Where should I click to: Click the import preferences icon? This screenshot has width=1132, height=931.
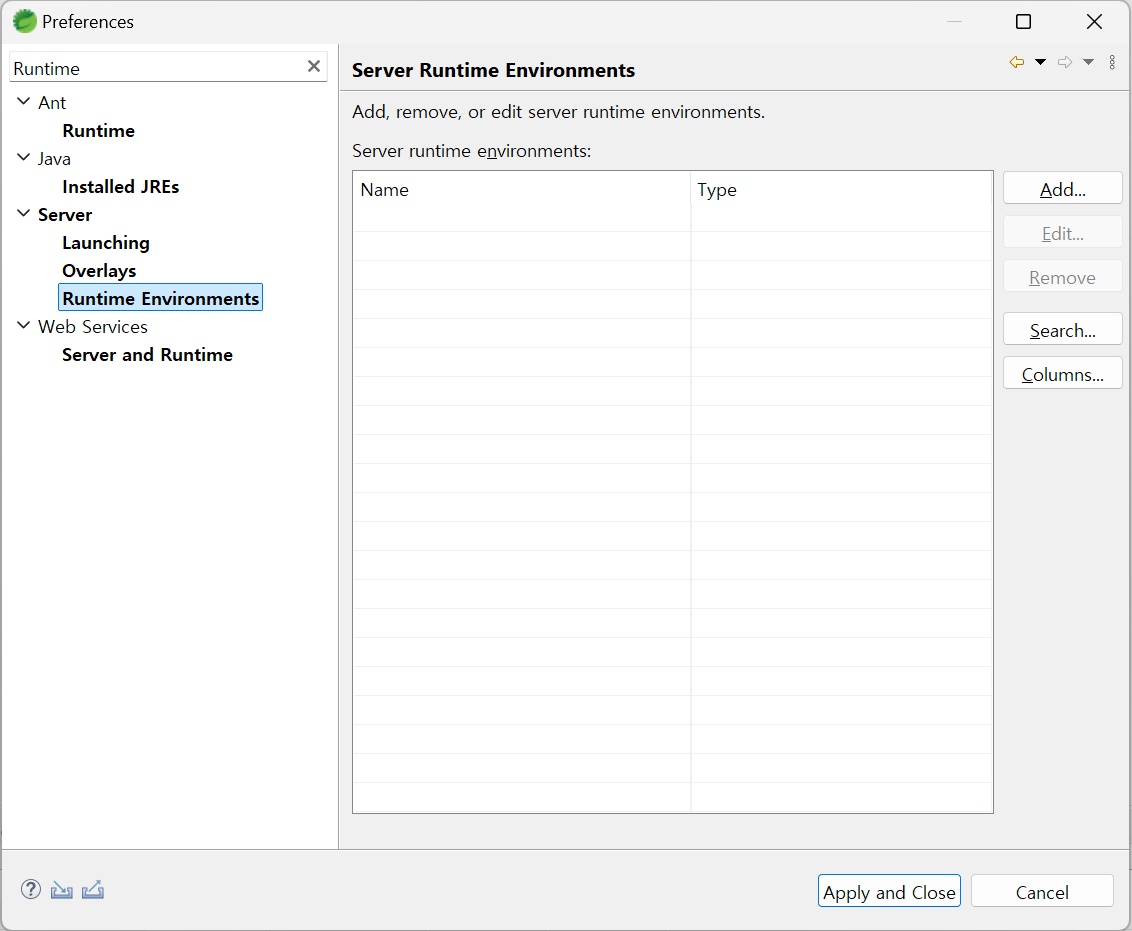[x=62, y=889]
